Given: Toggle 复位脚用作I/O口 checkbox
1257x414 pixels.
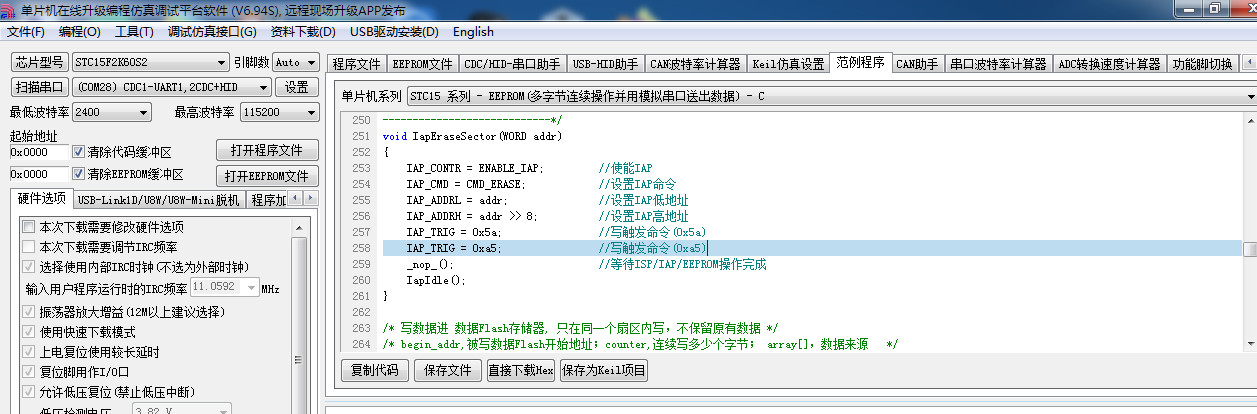Looking at the screenshot, I should [29, 371].
